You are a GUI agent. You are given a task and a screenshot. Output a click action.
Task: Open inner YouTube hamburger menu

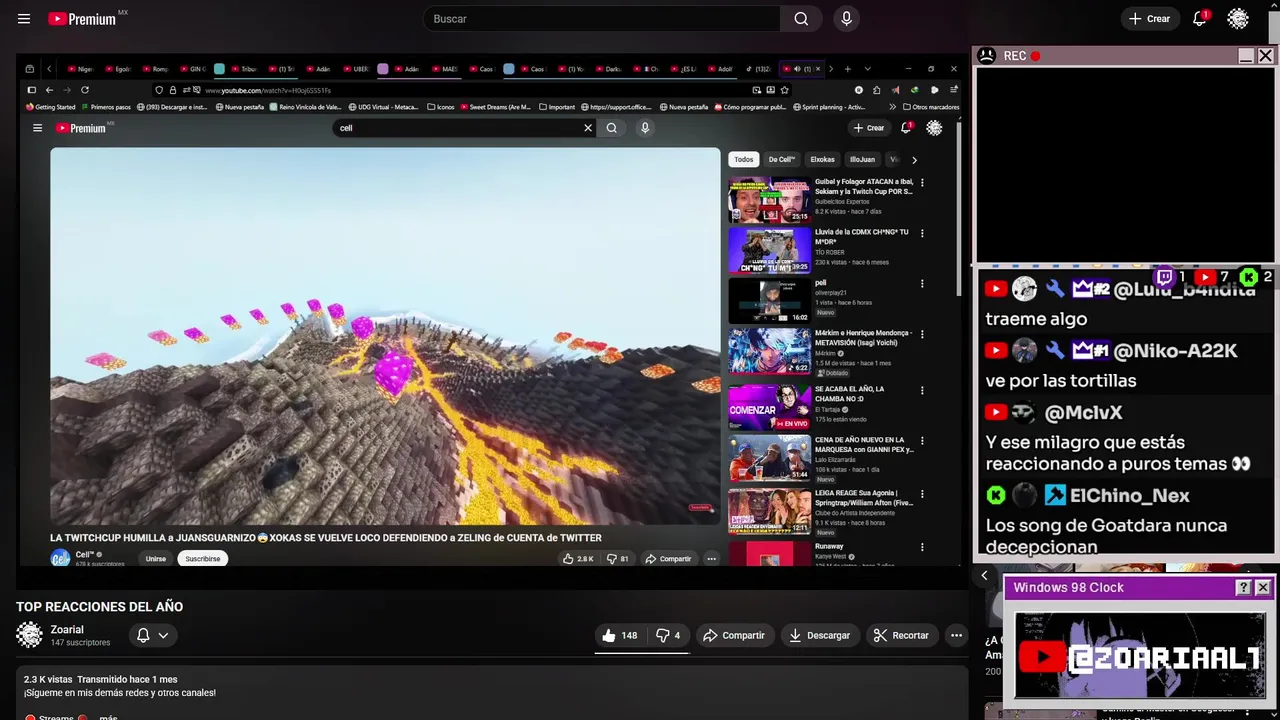click(37, 128)
